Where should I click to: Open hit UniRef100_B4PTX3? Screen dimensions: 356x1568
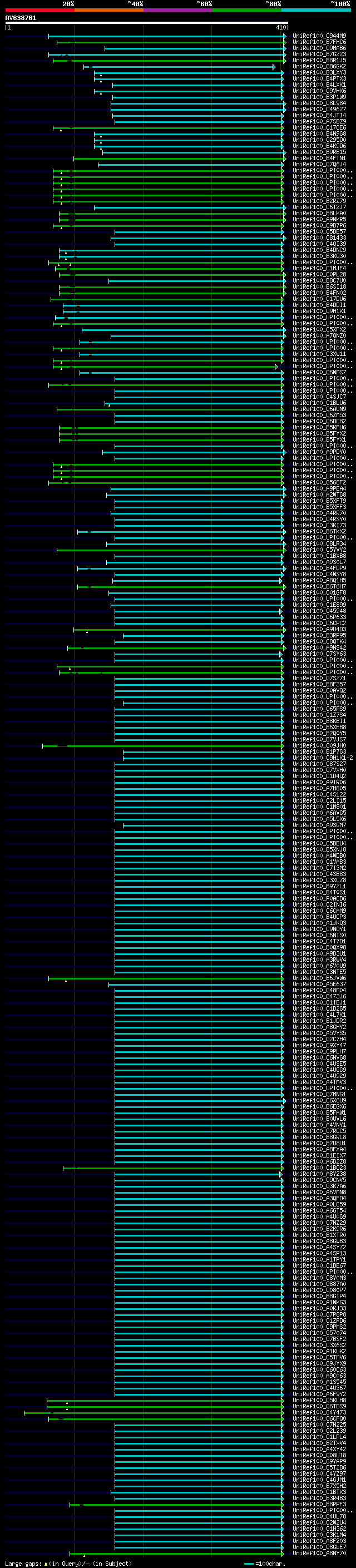[x=319, y=78]
